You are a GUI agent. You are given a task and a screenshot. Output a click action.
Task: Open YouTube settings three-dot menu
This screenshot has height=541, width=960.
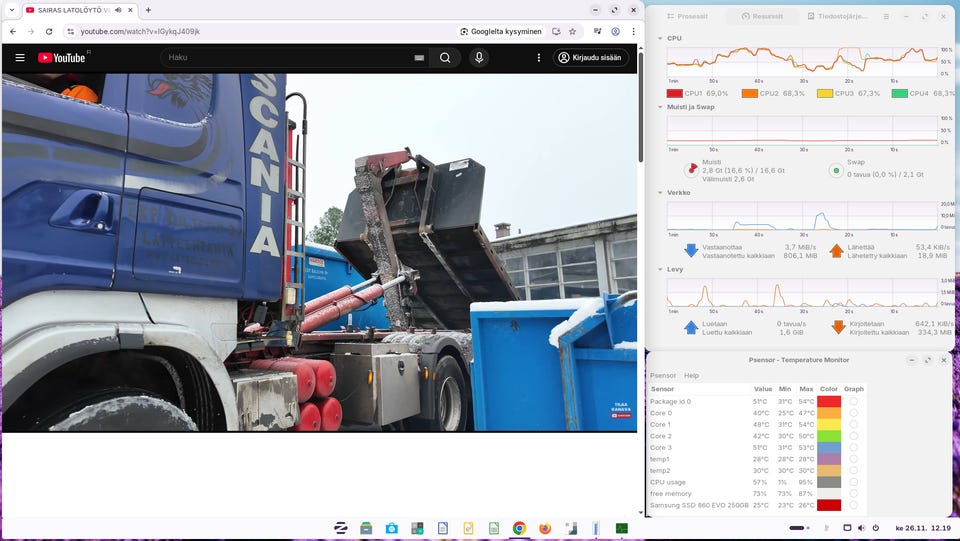point(539,58)
